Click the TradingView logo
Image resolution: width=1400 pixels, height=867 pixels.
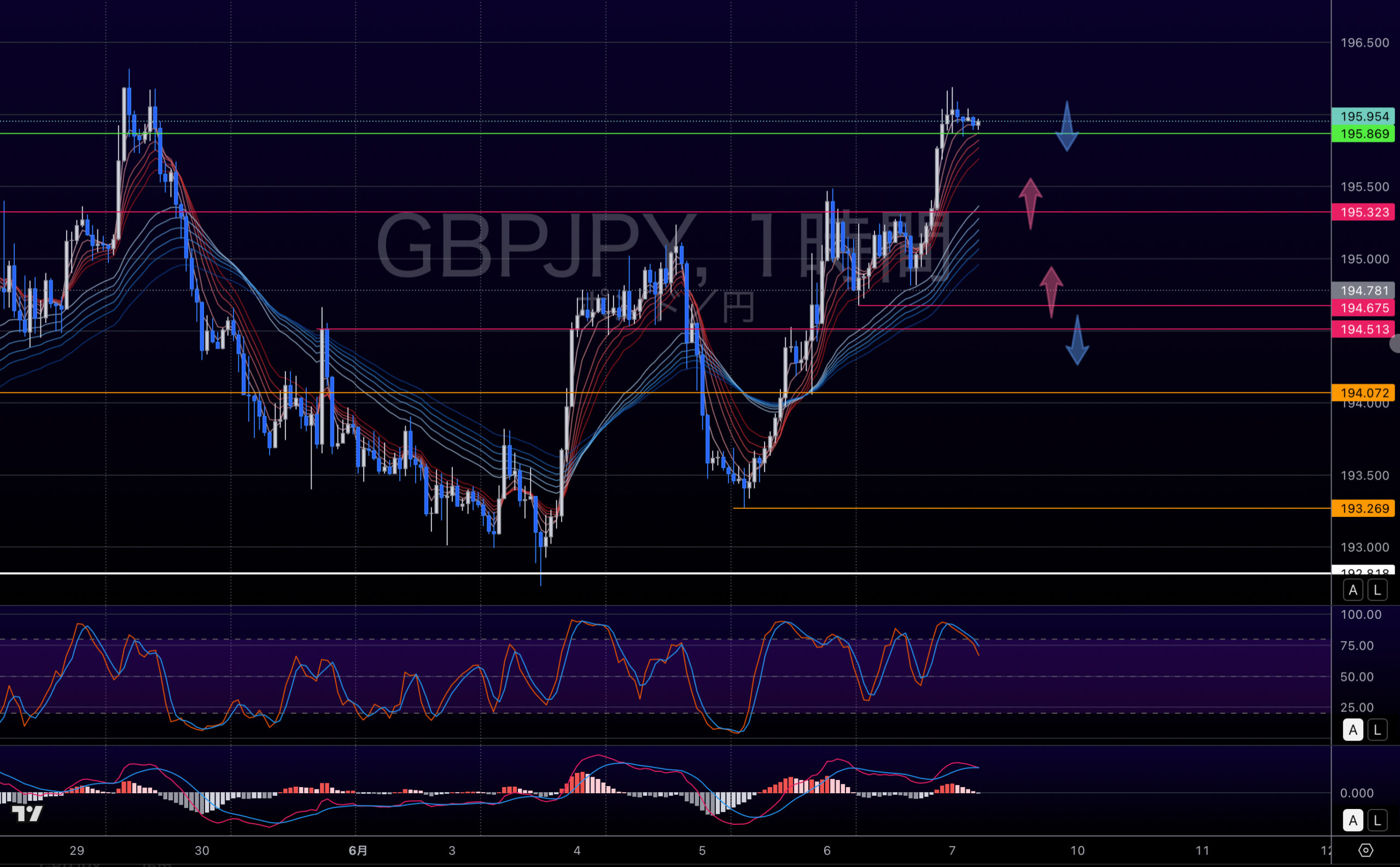coord(27,813)
